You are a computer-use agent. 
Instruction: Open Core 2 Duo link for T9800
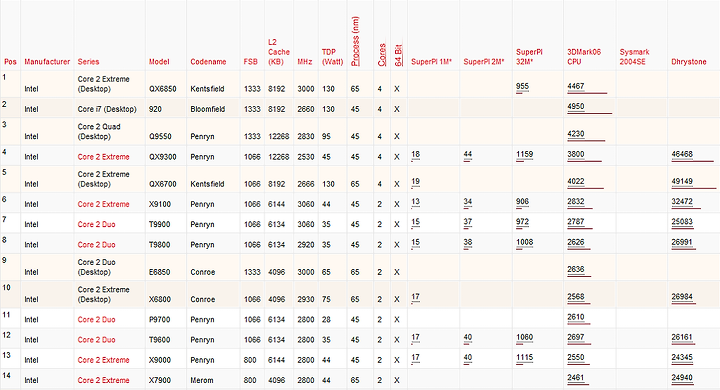[96, 244]
